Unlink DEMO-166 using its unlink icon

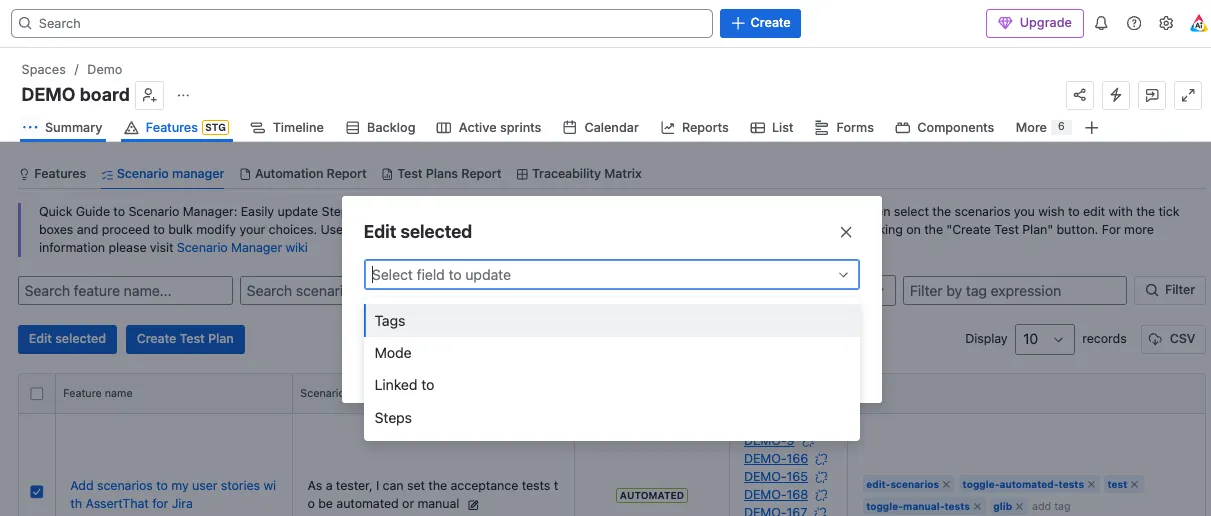(822, 459)
